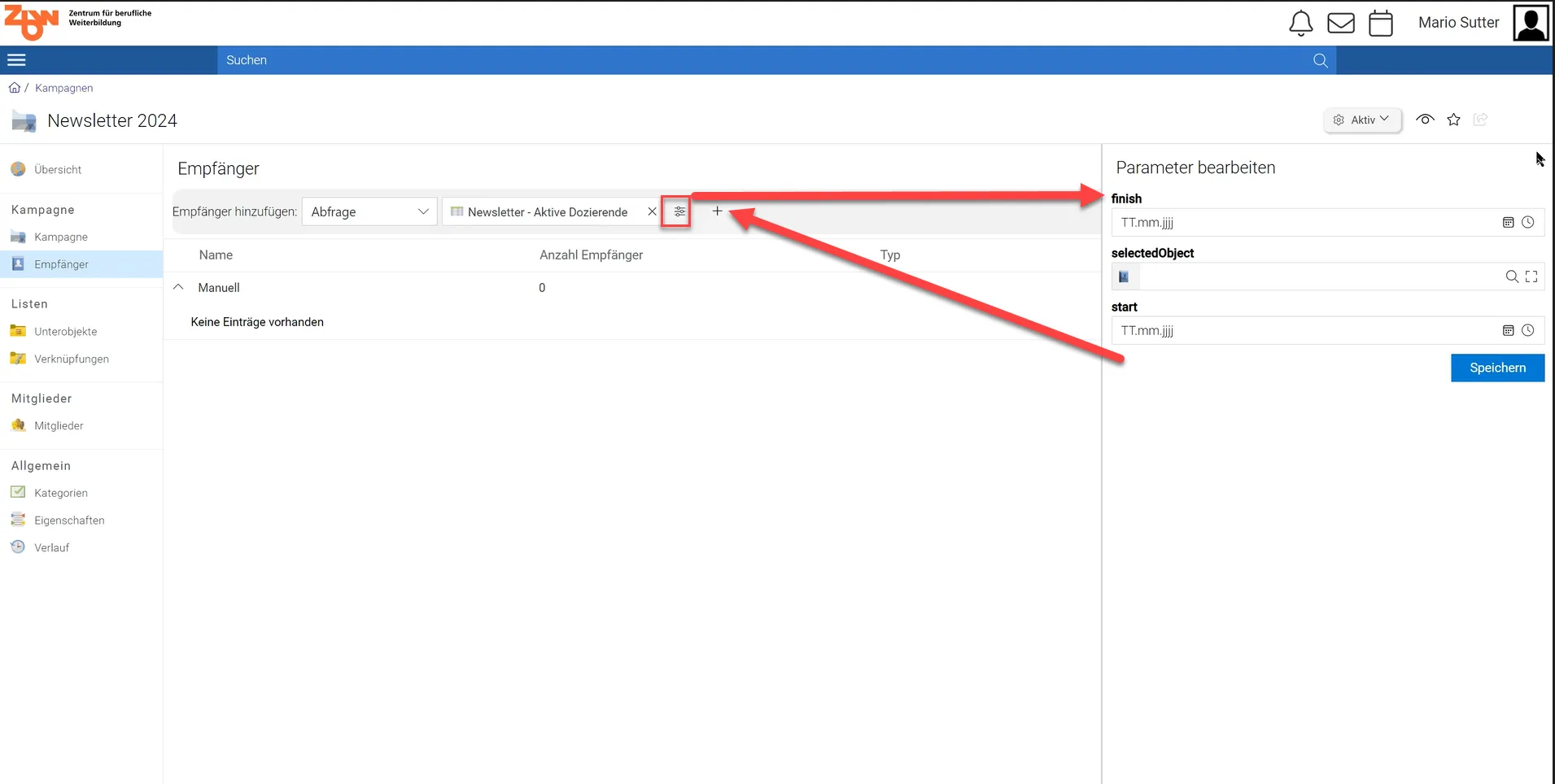Image resolution: width=1555 pixels, height=784 pixels.
Task: Click the search magnifier icon
Action: tap(1321, 60)
